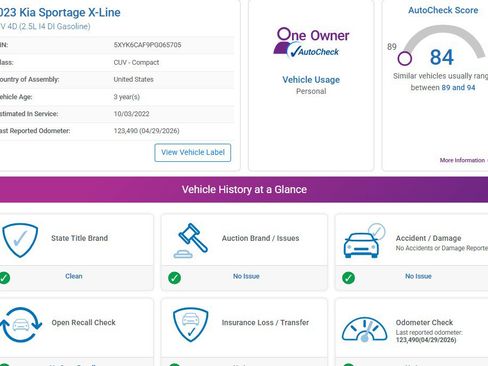Click the 3 year(s) vehicle age value
The width and height of the screenshot is (488, 366).
tap(127, 97)
